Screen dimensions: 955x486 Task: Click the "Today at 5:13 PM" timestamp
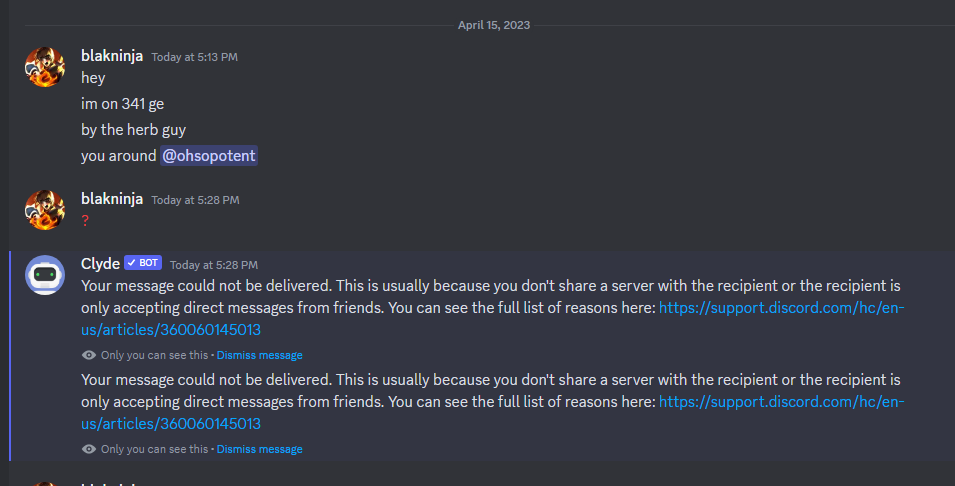click(x=195, y=57)
